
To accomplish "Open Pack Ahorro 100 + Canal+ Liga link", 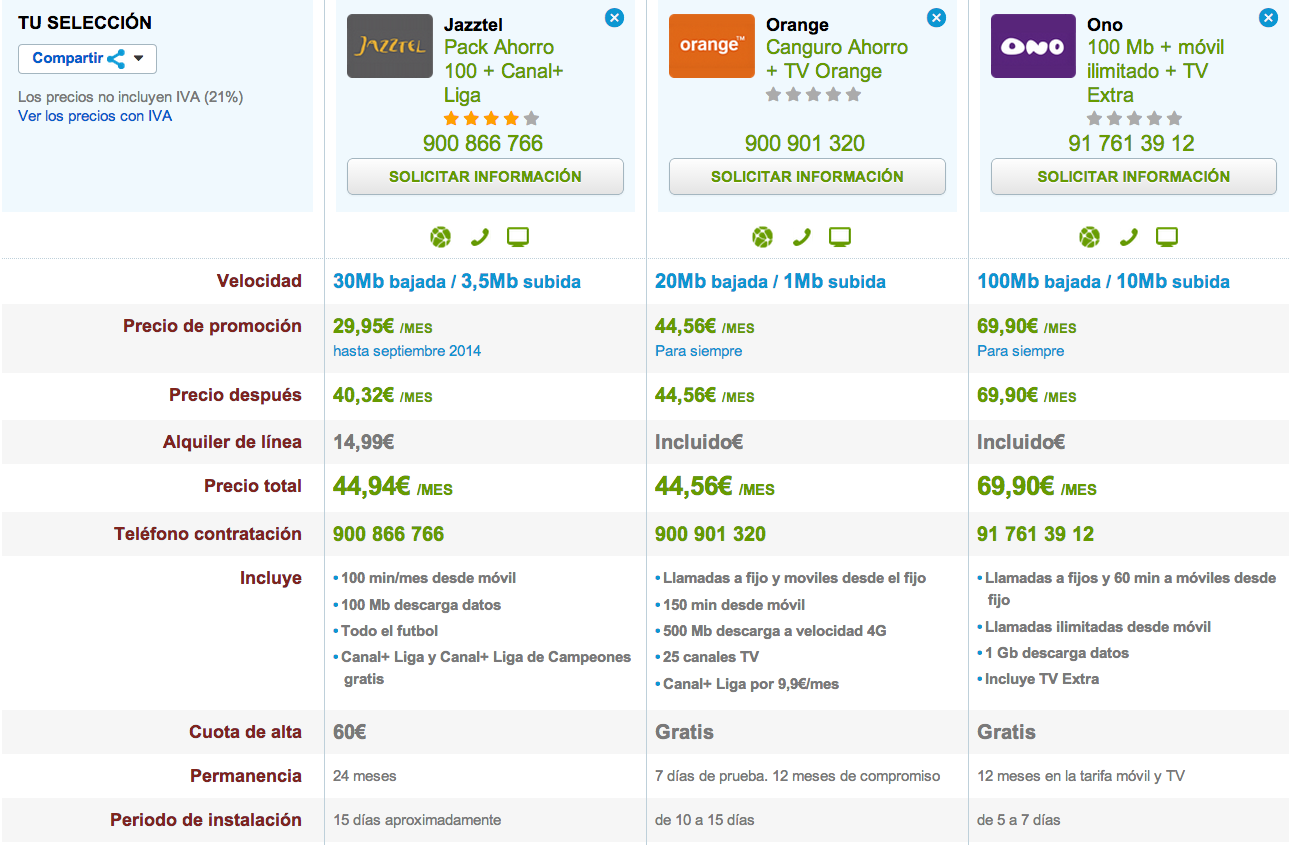I will [x=504, y=71].
